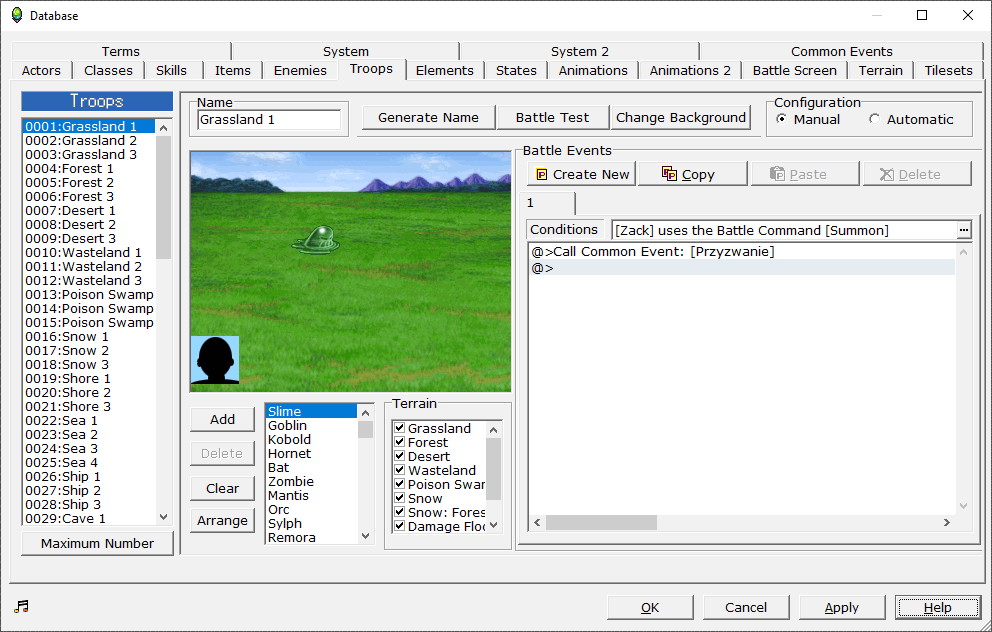The width and height of the screenshot is (992, 632).
Task: Create New battle event page
Action: tap(582, 174)
